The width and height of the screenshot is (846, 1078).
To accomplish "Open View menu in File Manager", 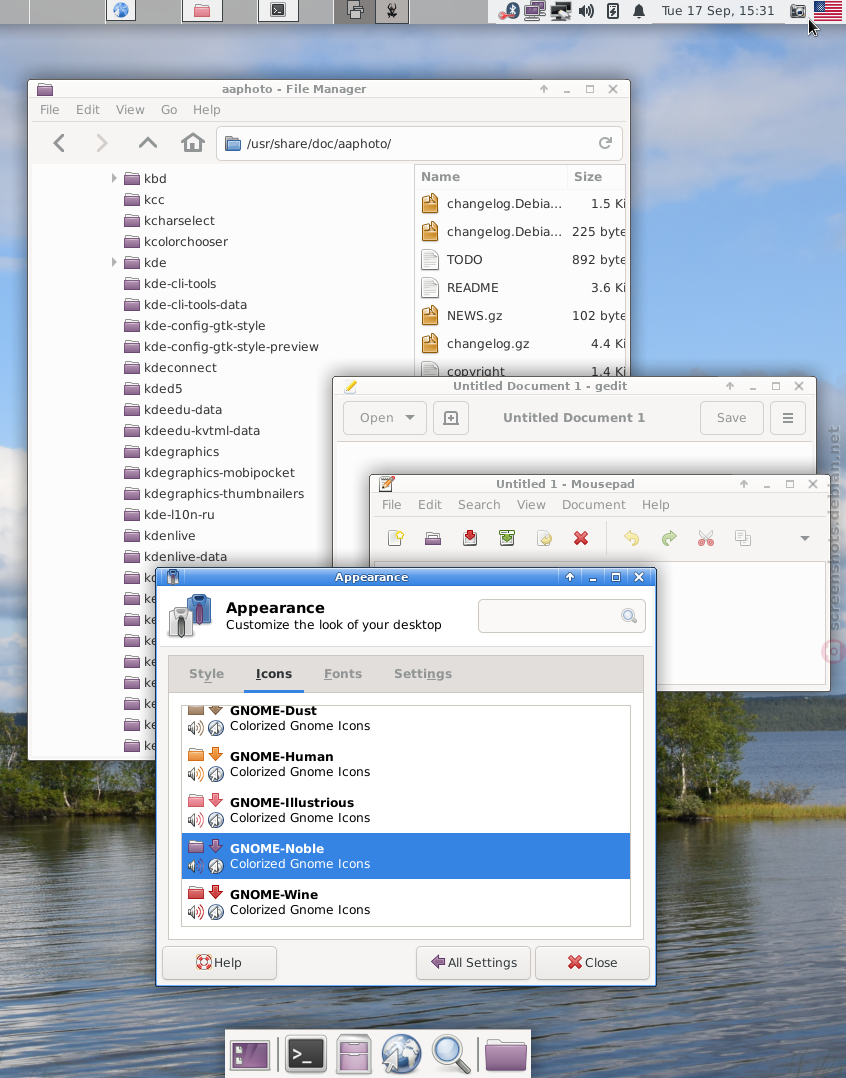I will pyautogui.click(x=130, y=110).
